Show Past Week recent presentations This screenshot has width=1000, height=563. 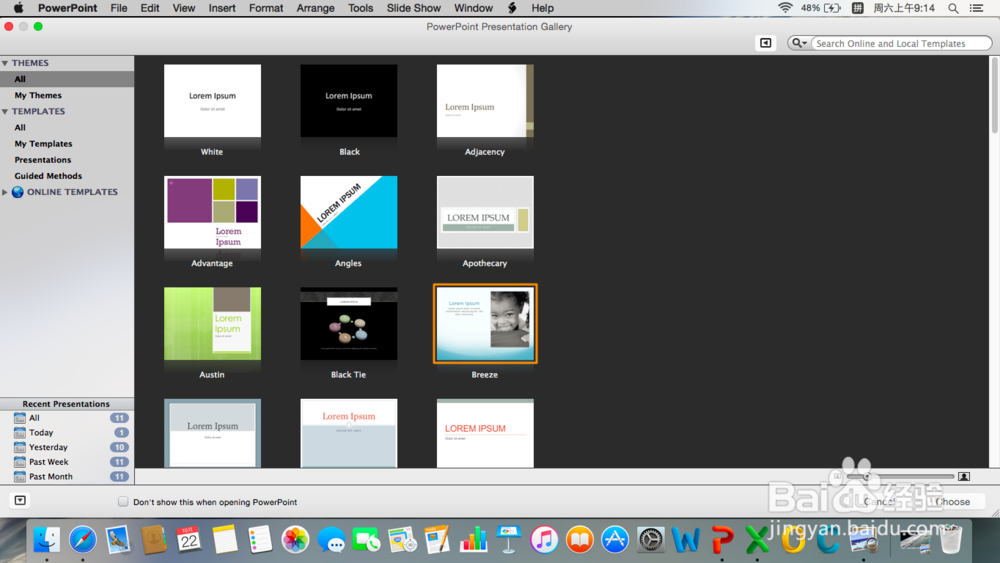point(67,462)
